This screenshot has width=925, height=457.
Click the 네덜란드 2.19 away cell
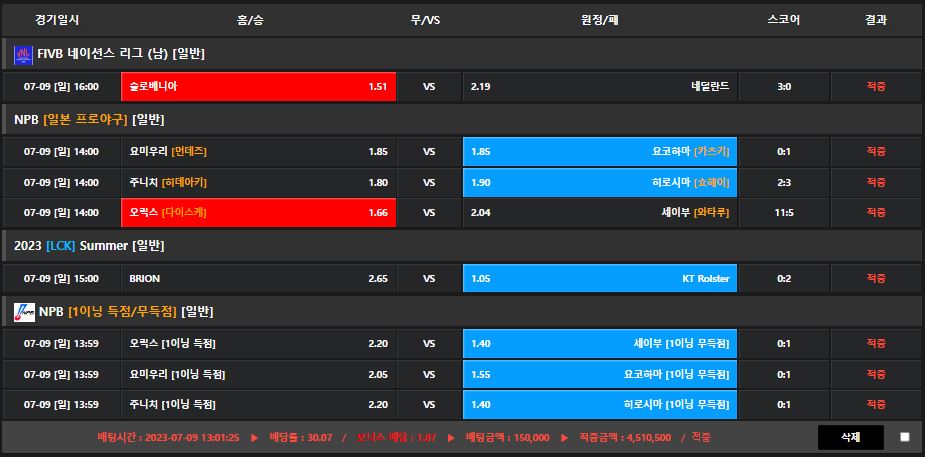(599, 87)
